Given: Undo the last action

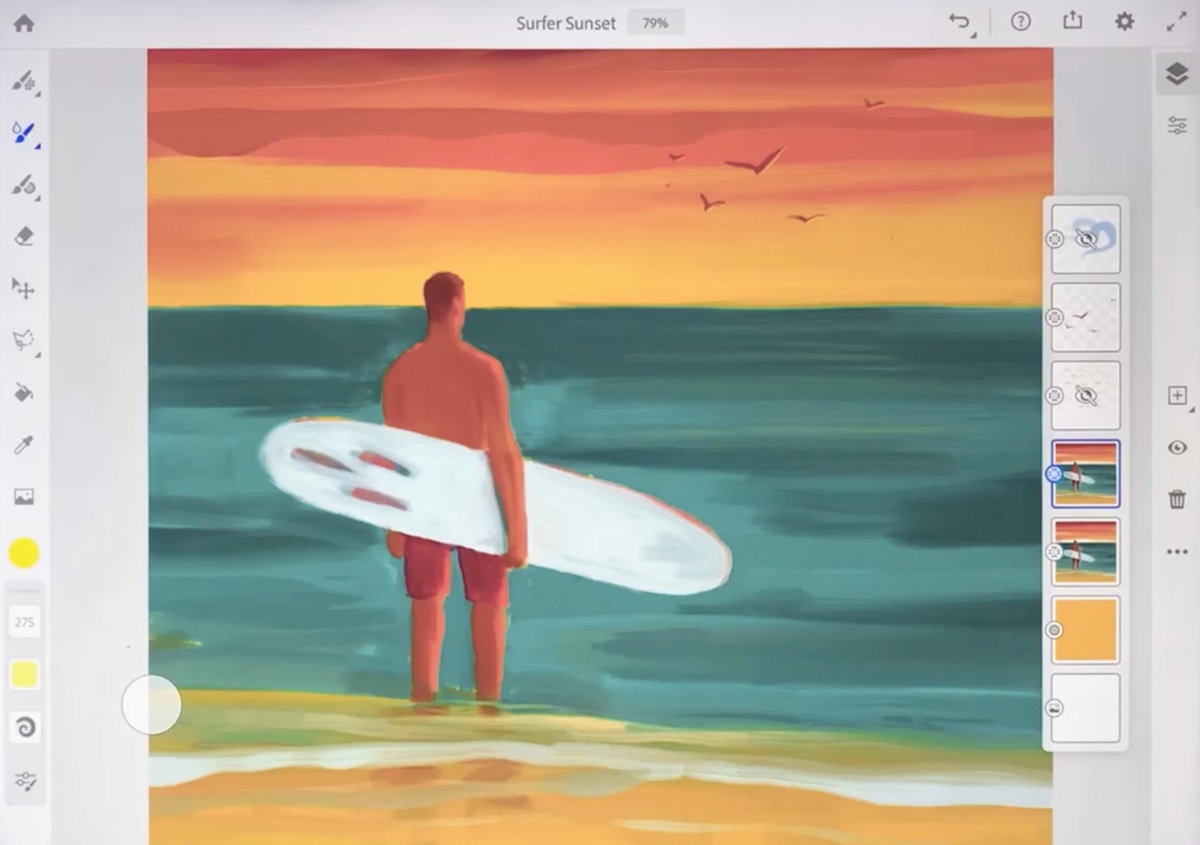Looking at the screenshot, I should pos(962,22).
